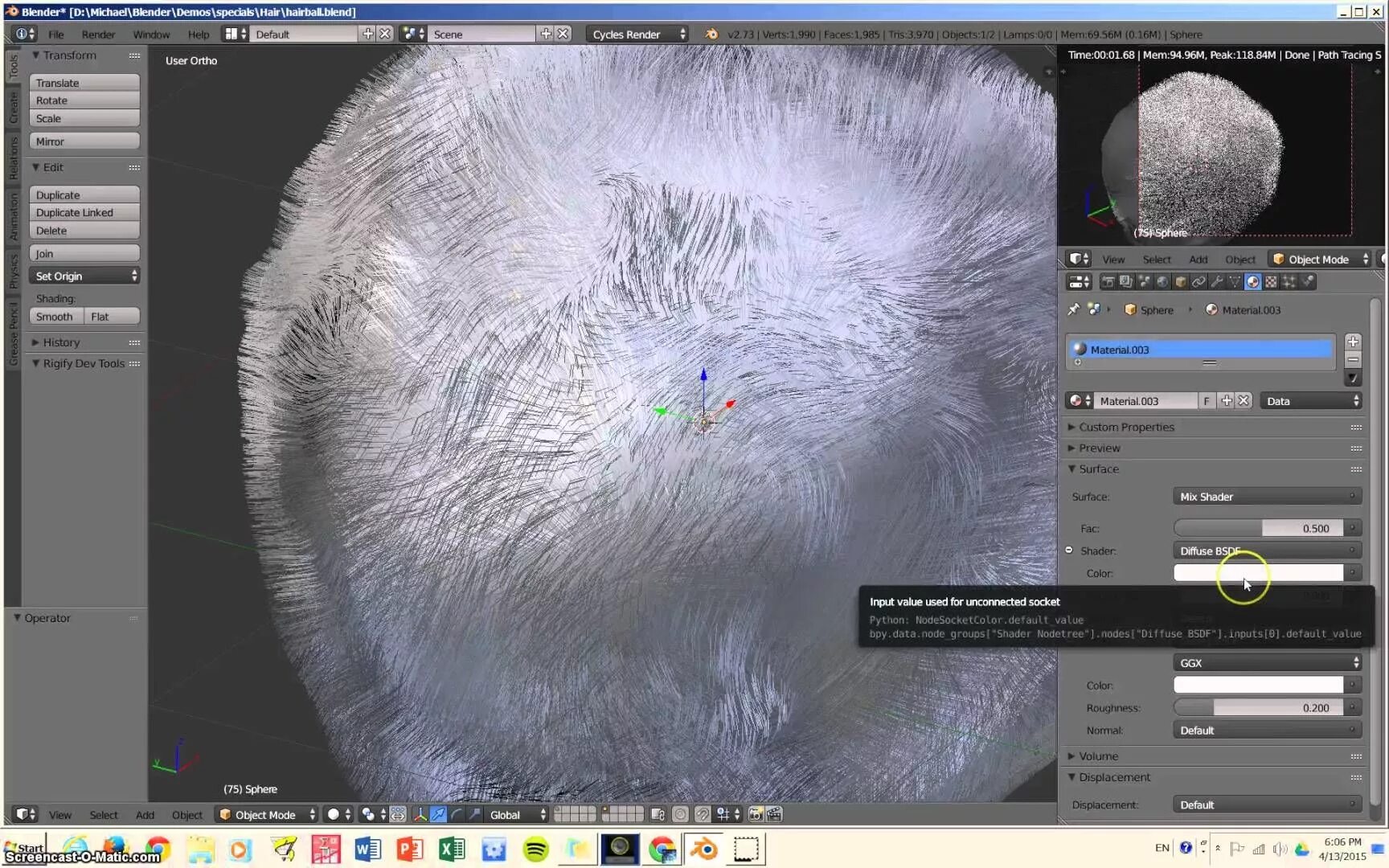Open the Scene properties tab
The width and height of the screenshot is (1389, 868).
1144,282
